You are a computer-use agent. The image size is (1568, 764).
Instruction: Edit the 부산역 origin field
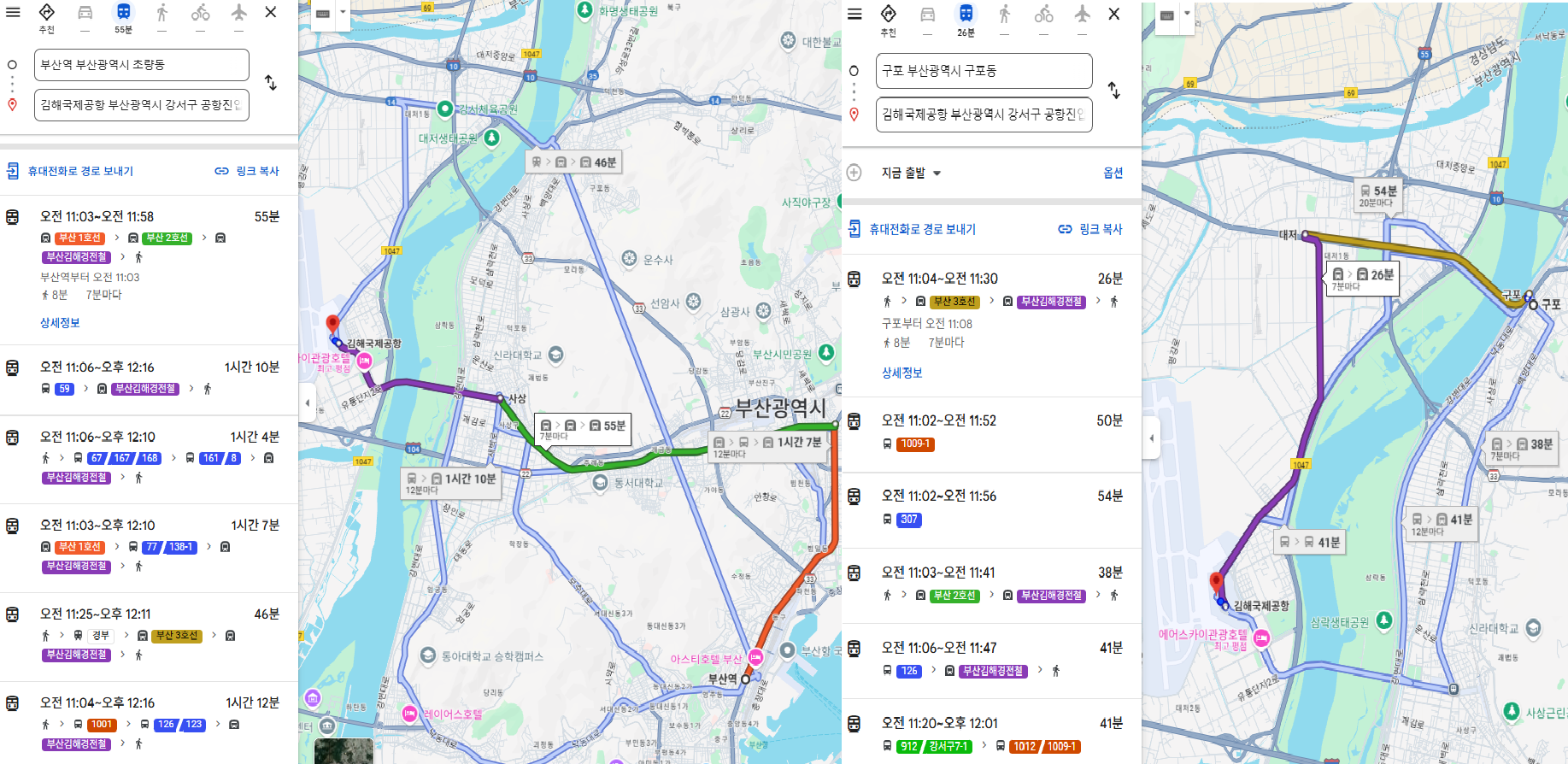tap(142, 65)
